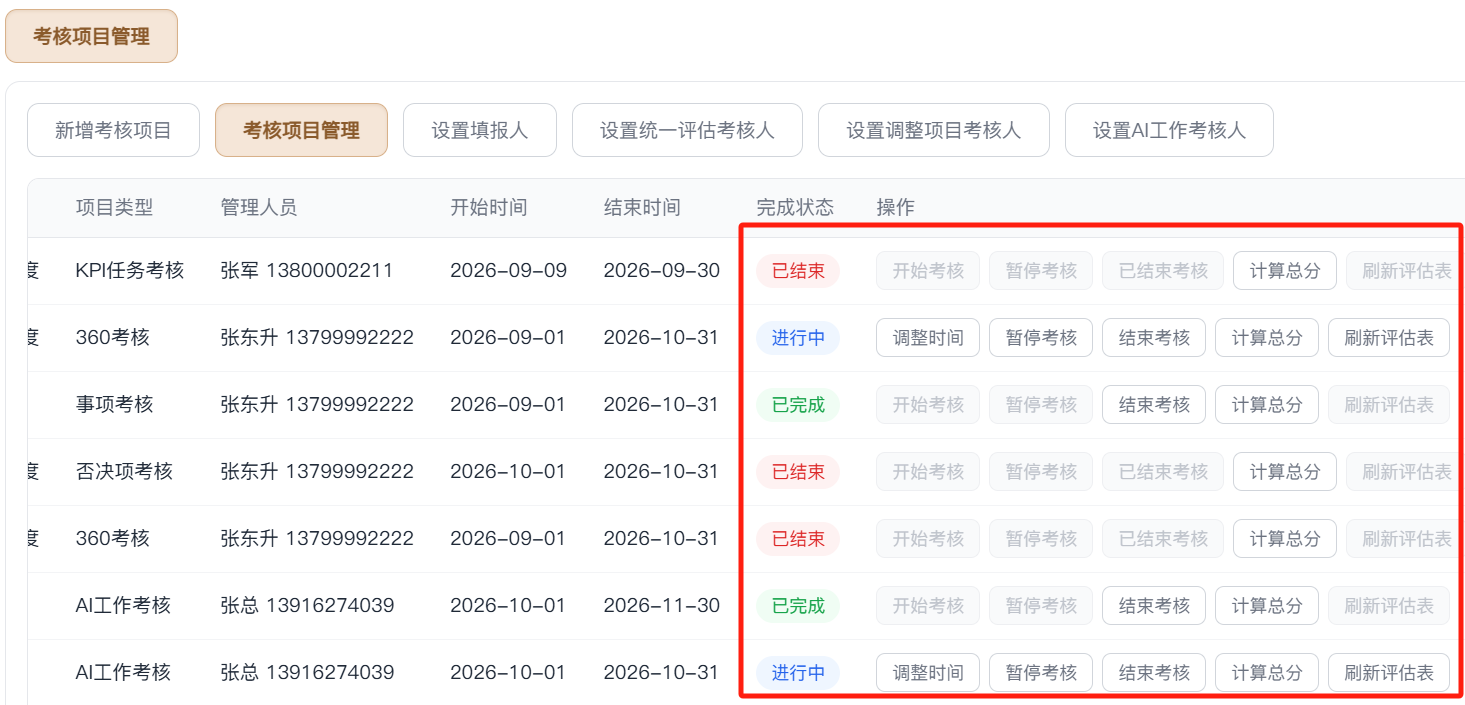Click the 进行中 badge in the AI工作考核 row
Image resolution: width=1465 pixels, height=705 pixels.
797,672
